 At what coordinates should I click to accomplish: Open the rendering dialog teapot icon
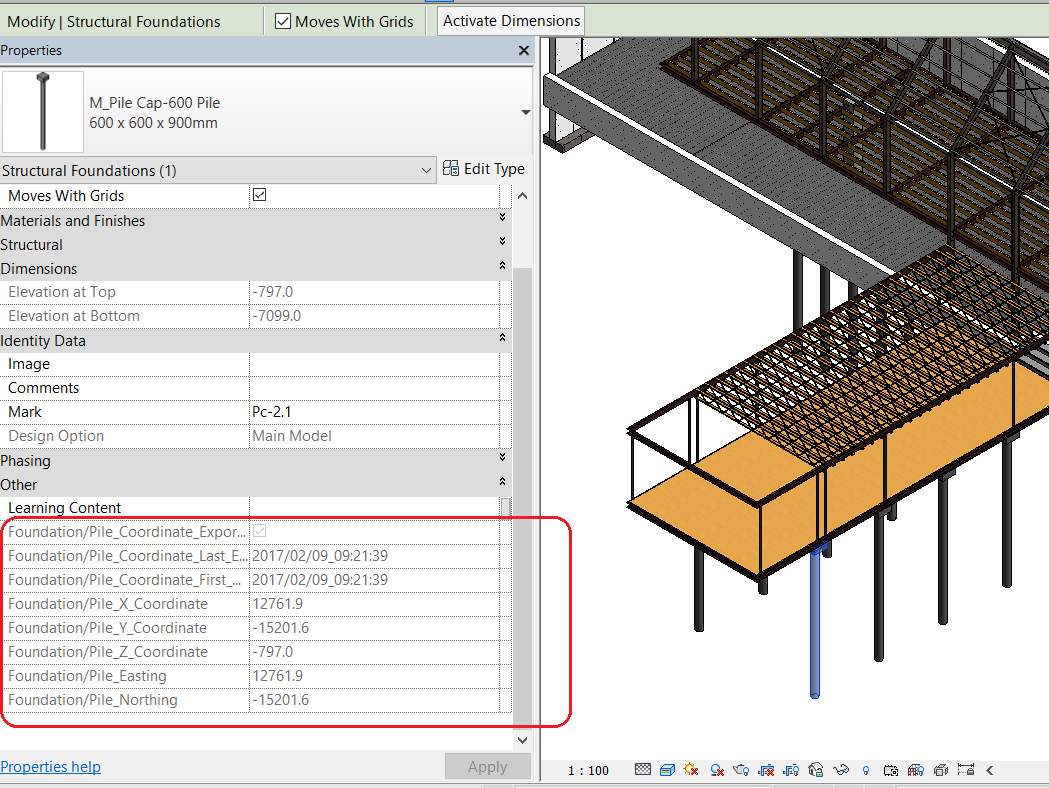(741, 770)
